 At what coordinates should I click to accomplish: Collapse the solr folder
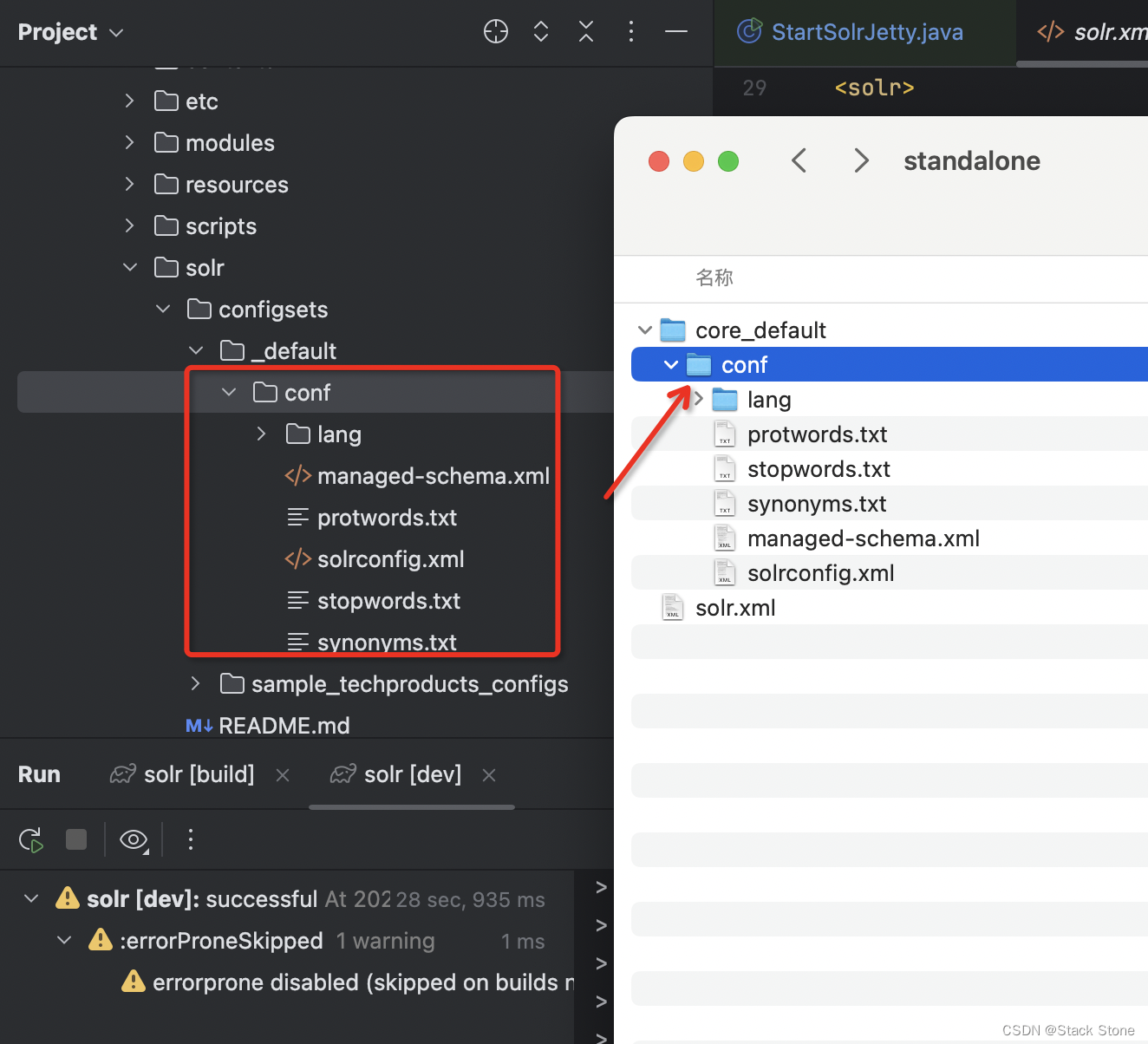[x=130, y=267]
